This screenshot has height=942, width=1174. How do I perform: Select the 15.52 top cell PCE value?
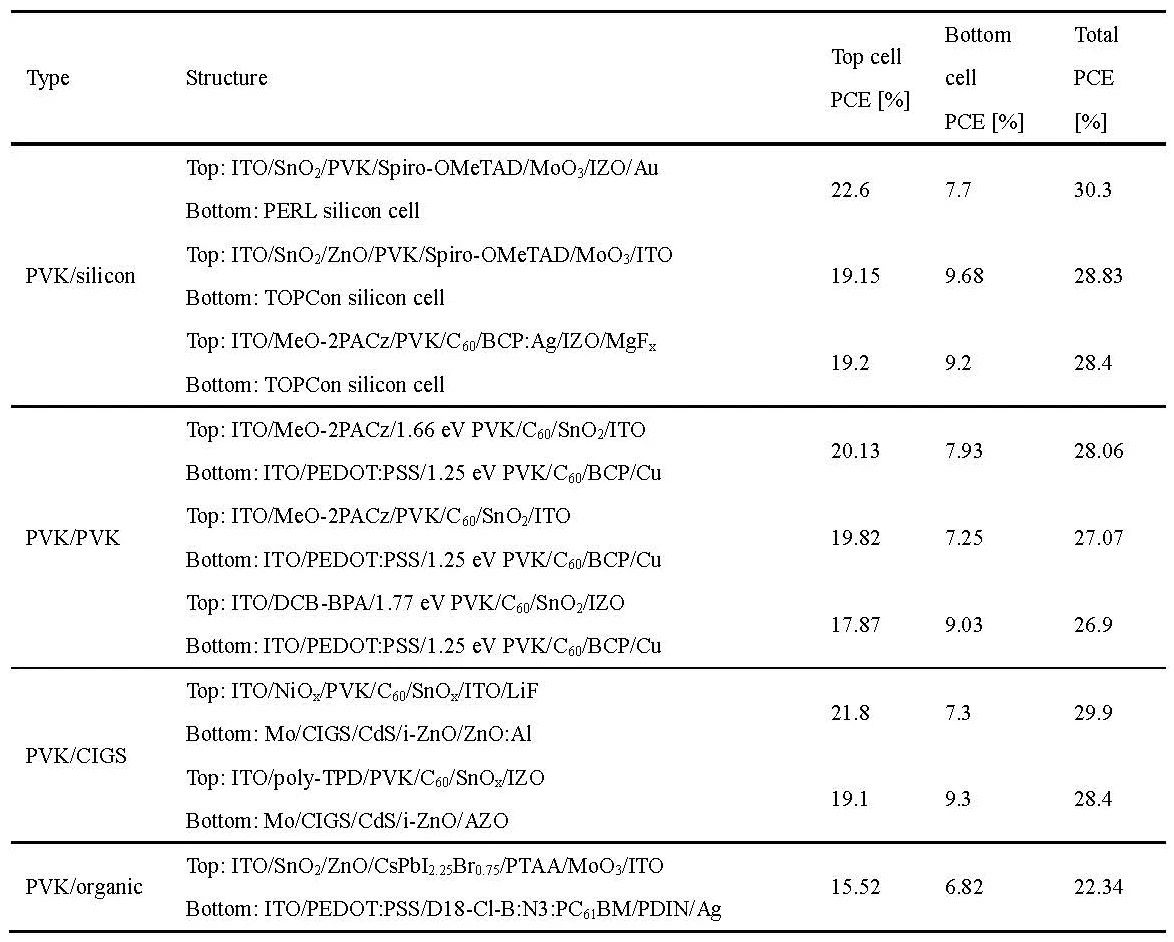855,887
